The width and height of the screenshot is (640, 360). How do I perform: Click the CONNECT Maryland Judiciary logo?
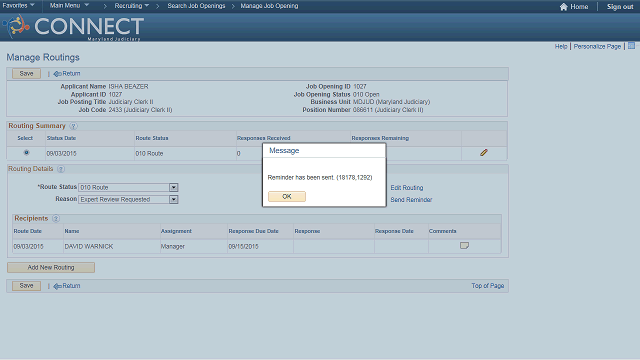(x=73, y=27)
